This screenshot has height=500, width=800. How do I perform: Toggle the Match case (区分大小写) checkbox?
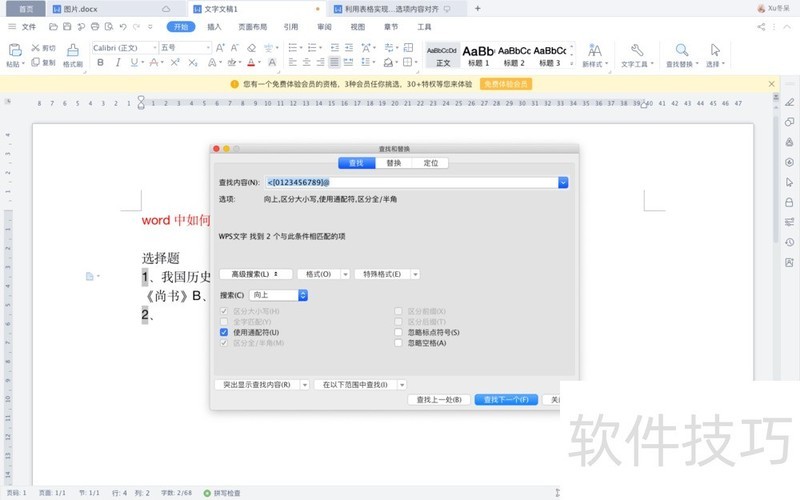click(223, 311)
